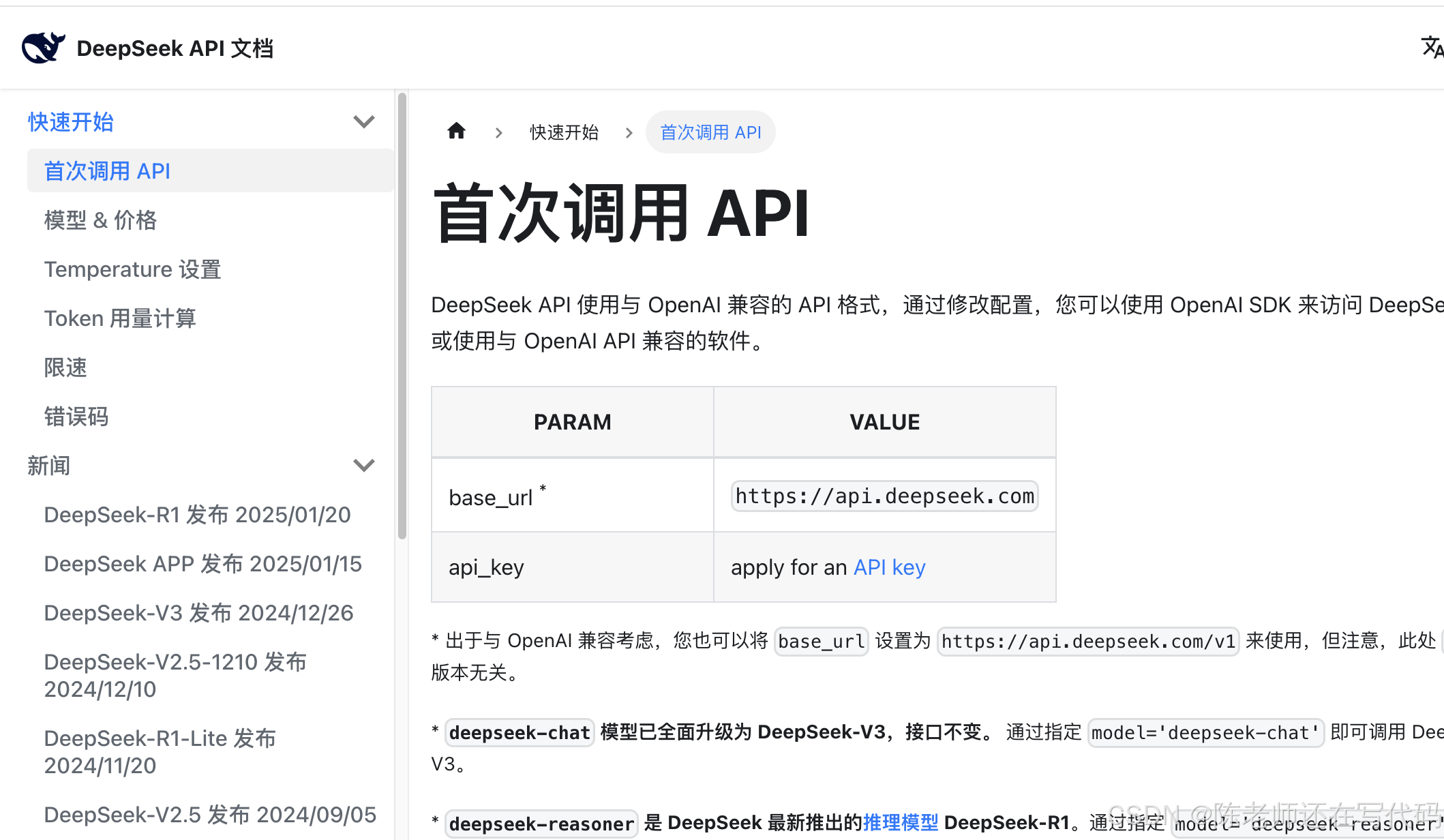Screen dimensions: 1444x840
Task: Collapse the 快速开始 section chevron
Action: [364, 122]
